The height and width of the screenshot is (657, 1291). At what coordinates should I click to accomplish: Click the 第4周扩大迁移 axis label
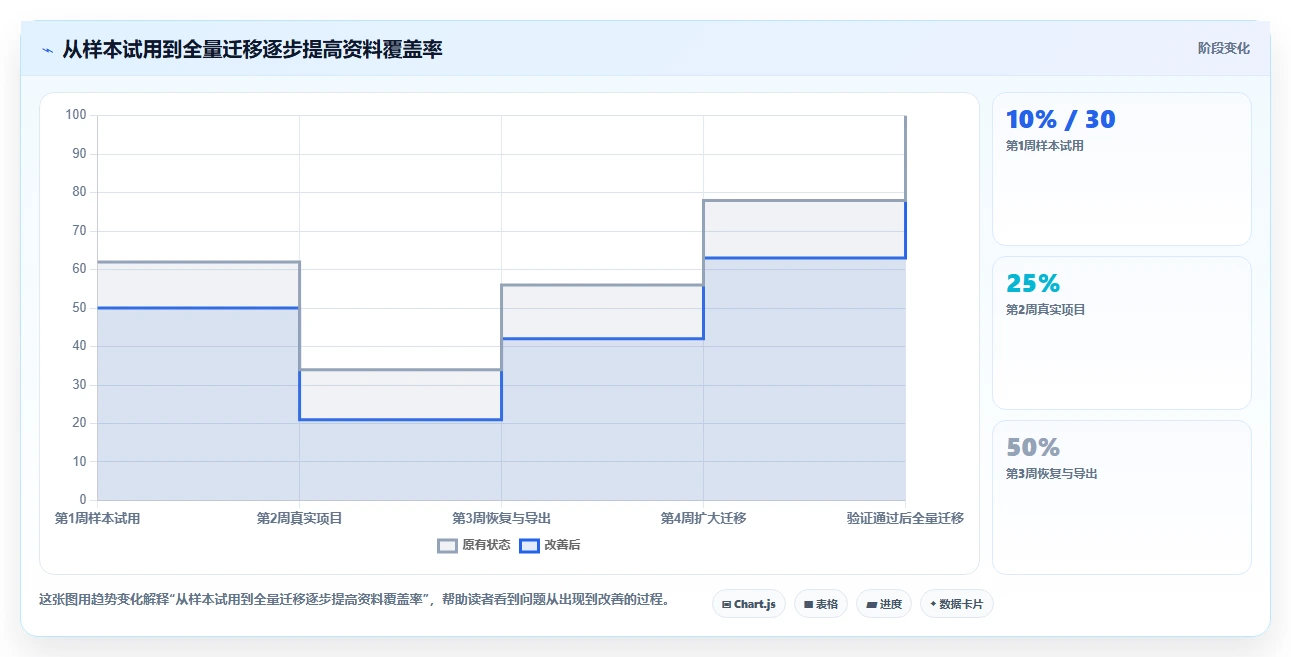click(703, 518)
